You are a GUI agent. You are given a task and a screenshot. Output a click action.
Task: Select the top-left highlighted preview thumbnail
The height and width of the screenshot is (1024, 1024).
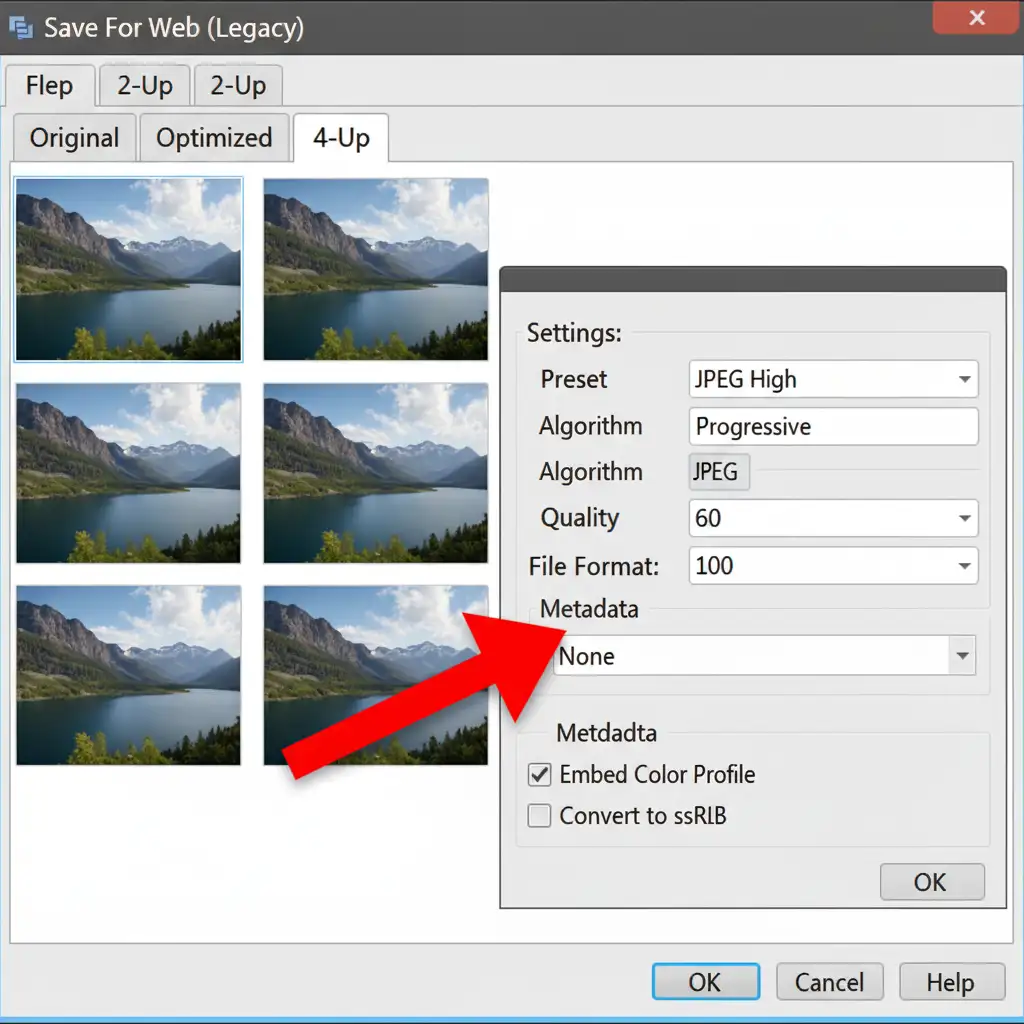click(x=129, y=269)
